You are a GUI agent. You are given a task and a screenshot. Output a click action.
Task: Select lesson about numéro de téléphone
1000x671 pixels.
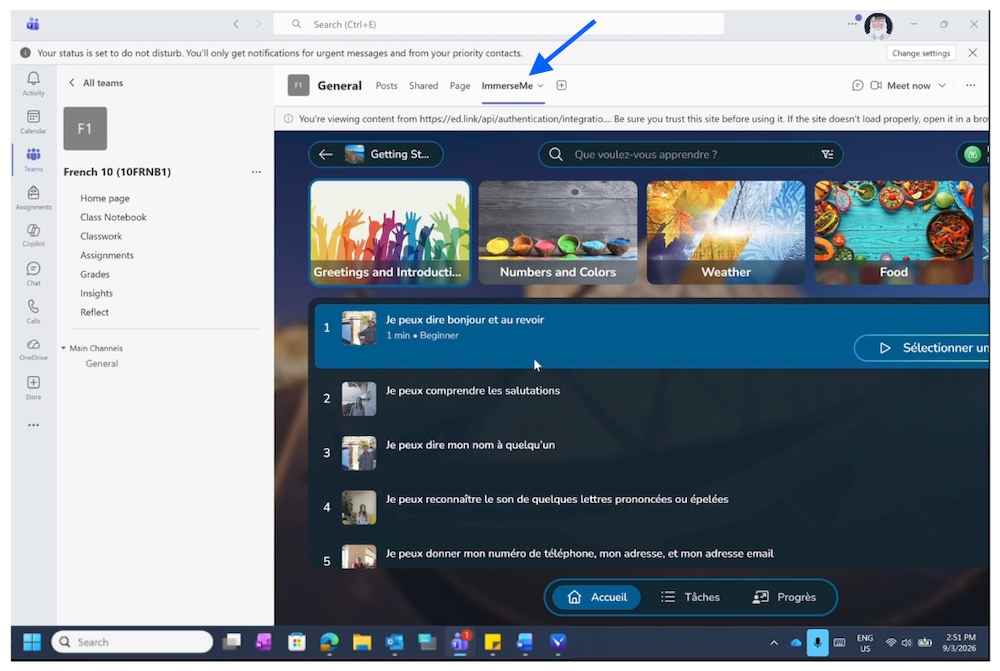(x=651, y=554)
